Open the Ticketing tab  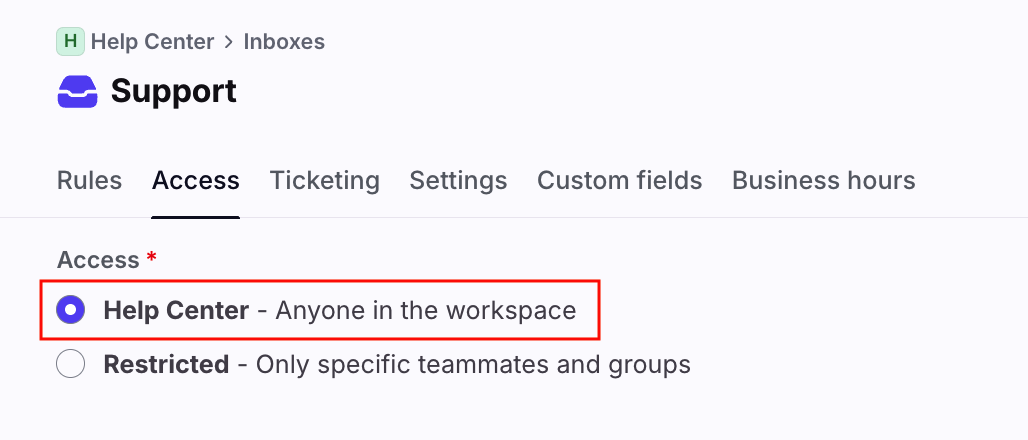point(324,181)
